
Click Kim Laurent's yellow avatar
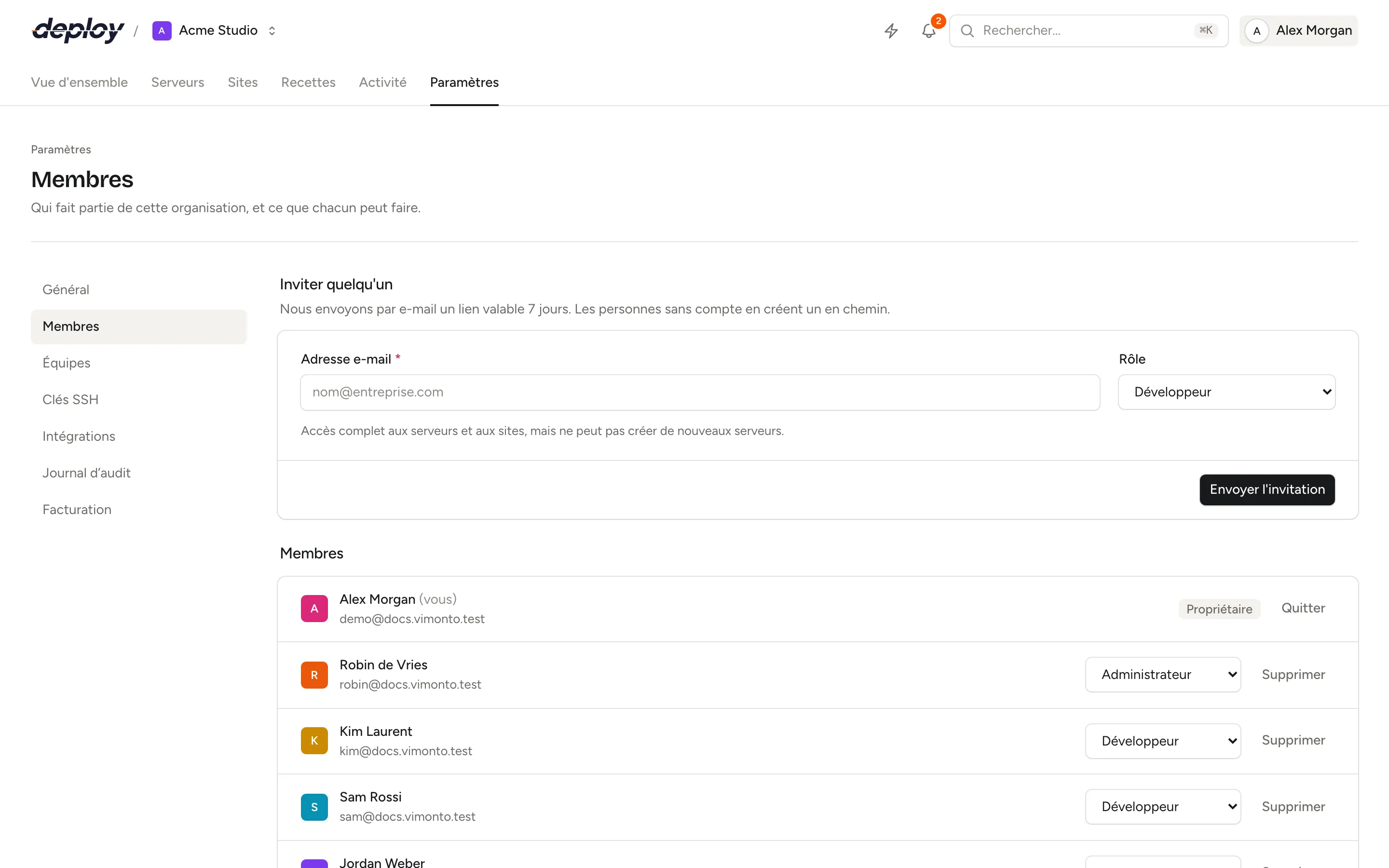(314, 741)
